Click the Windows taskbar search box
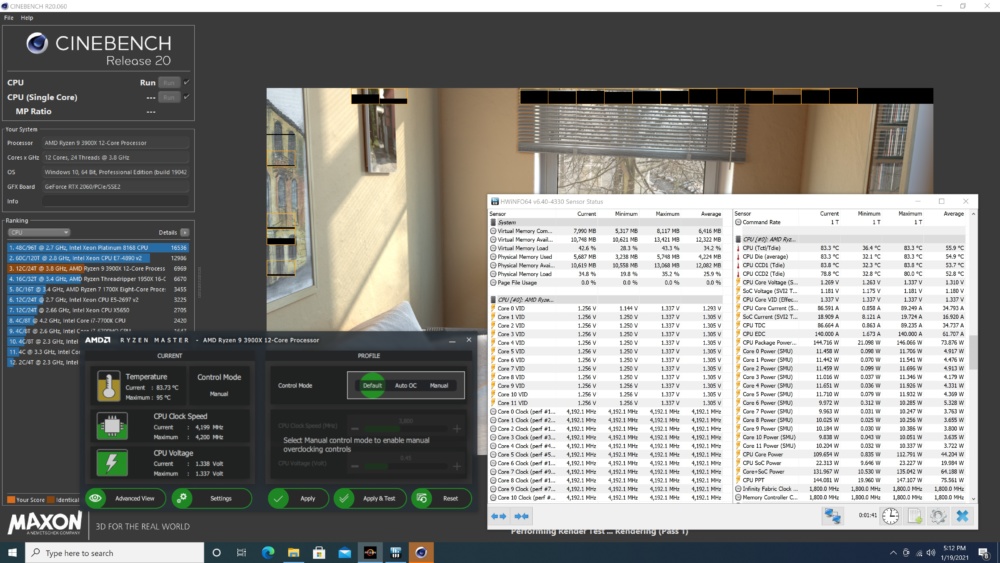1000x563 pixels. click(x=115, y=553)
